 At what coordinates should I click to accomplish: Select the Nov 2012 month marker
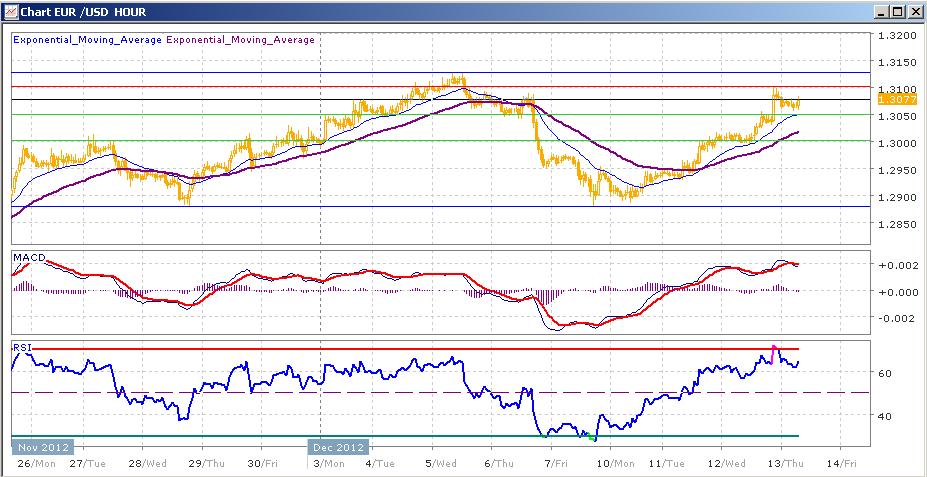click(x=41, y=447)
